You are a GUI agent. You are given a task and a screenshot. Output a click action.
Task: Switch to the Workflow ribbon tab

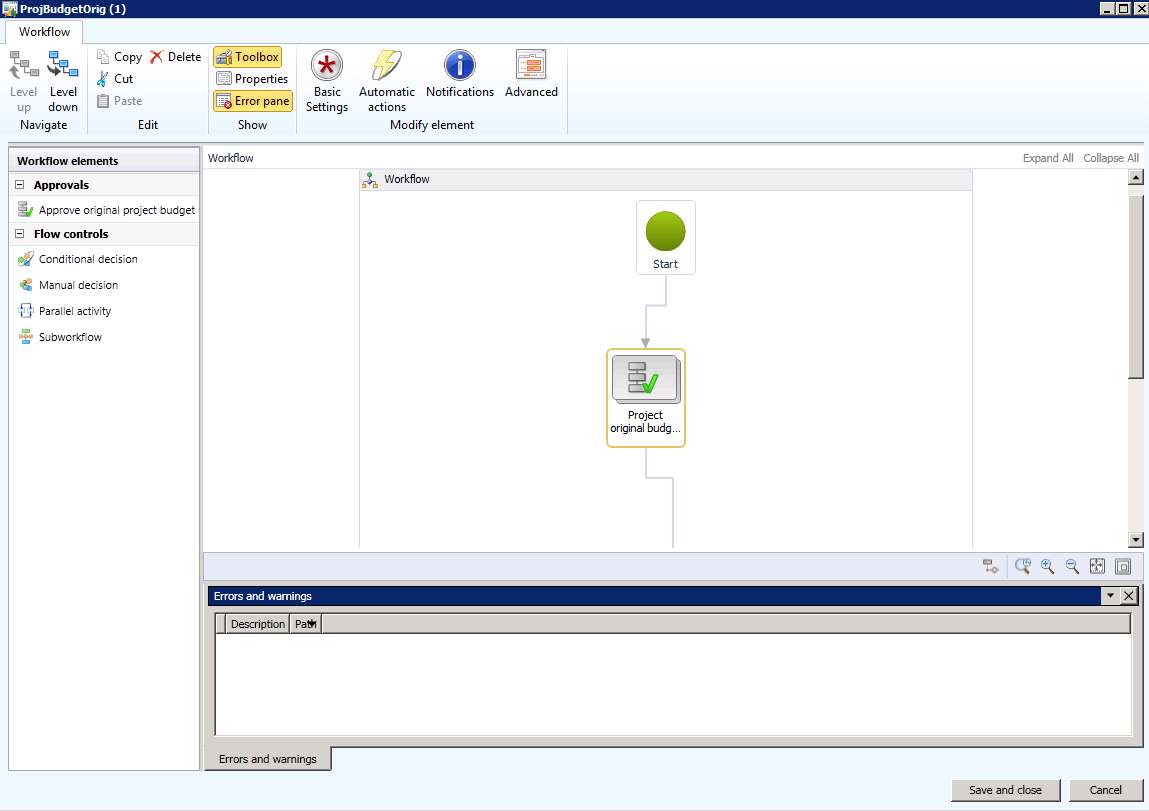pyautogui.click(x=43, y=31)
